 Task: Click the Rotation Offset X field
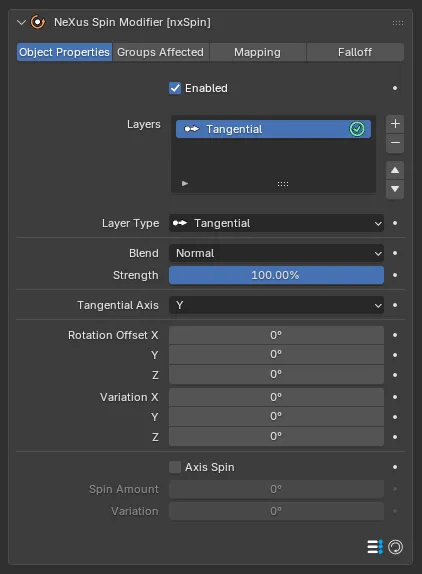[x=276, y=335]
